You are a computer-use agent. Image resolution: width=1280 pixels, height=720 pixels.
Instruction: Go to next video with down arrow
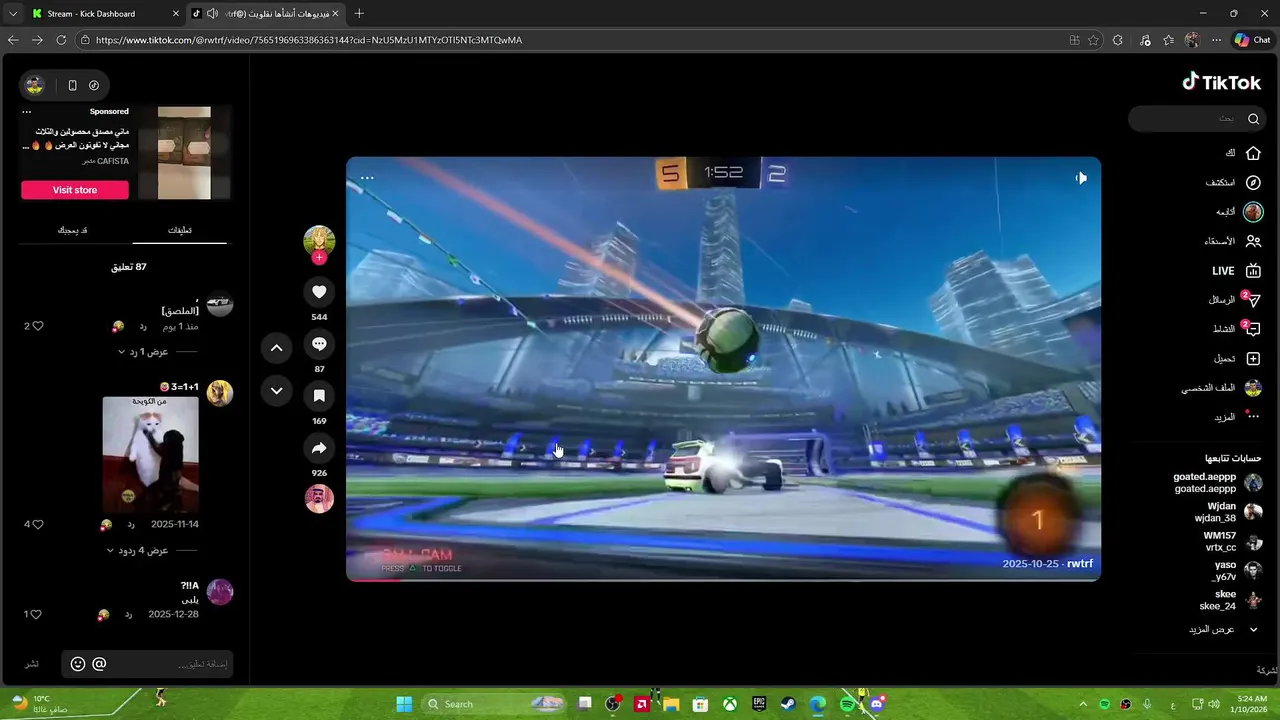coord(277,391)
